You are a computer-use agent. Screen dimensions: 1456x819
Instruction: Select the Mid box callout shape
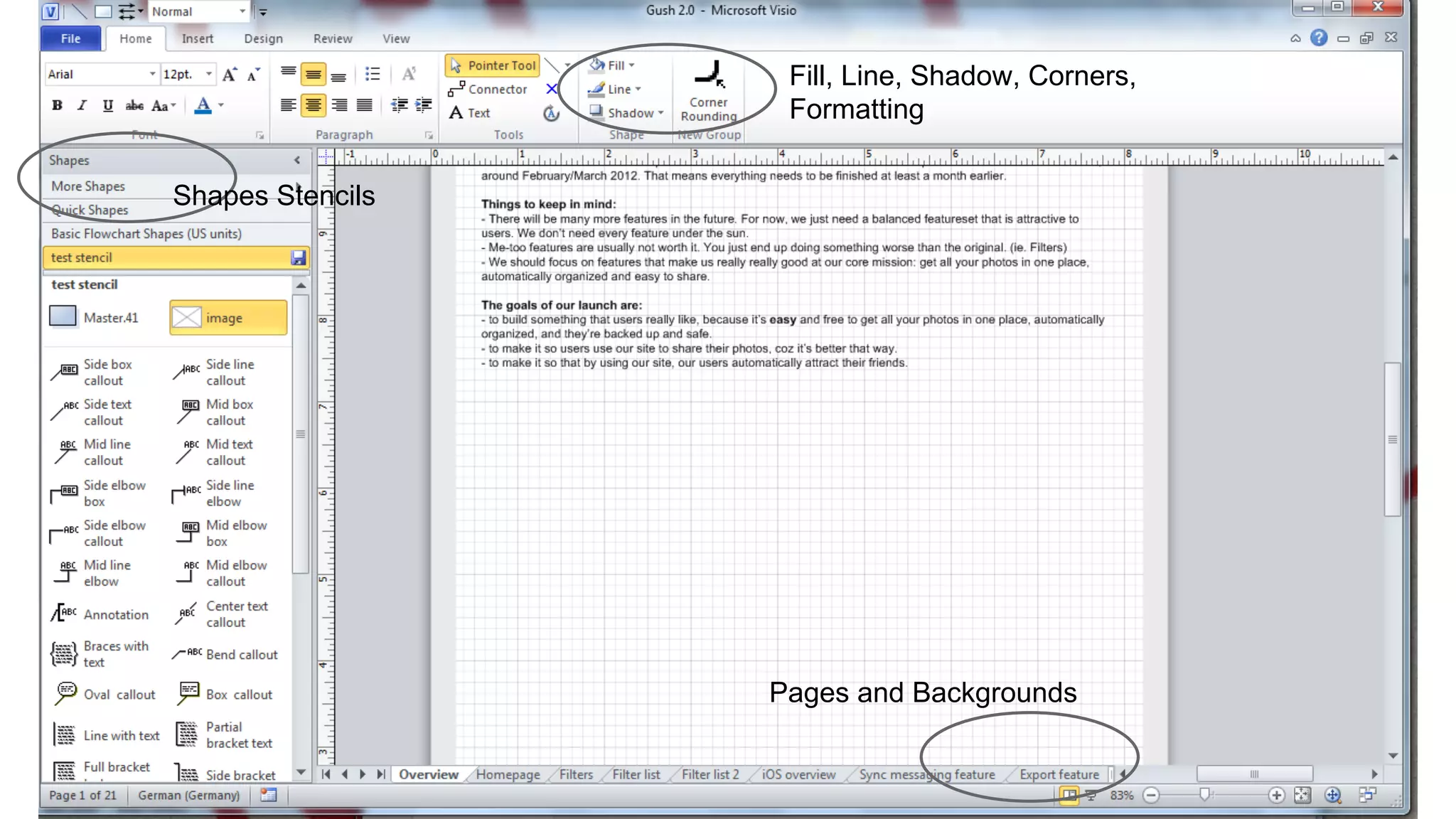216,412
